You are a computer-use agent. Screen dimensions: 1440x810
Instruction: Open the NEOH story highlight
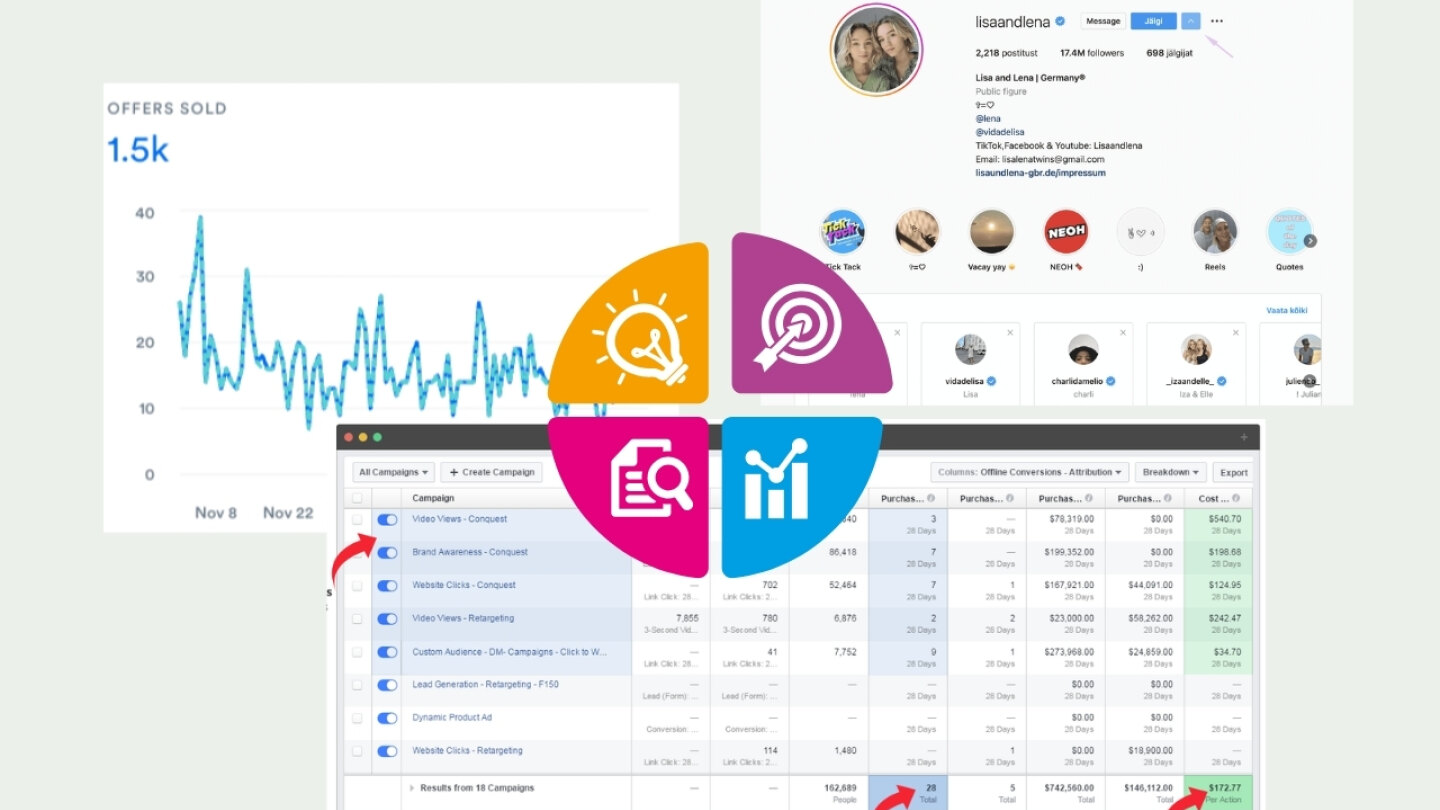pyautogui.click(x=1066, y=232)
